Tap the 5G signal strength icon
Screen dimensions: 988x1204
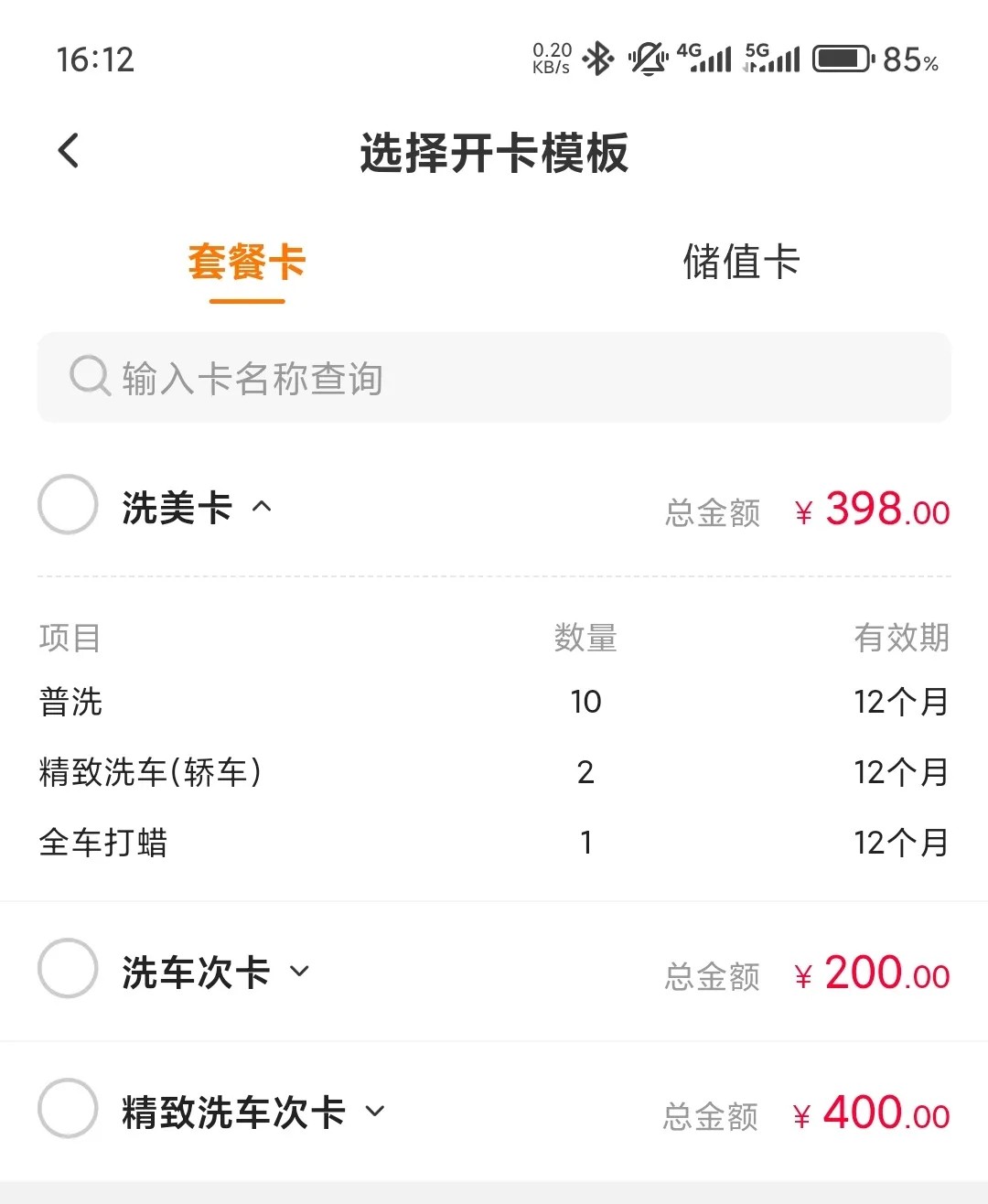point(772,58)
